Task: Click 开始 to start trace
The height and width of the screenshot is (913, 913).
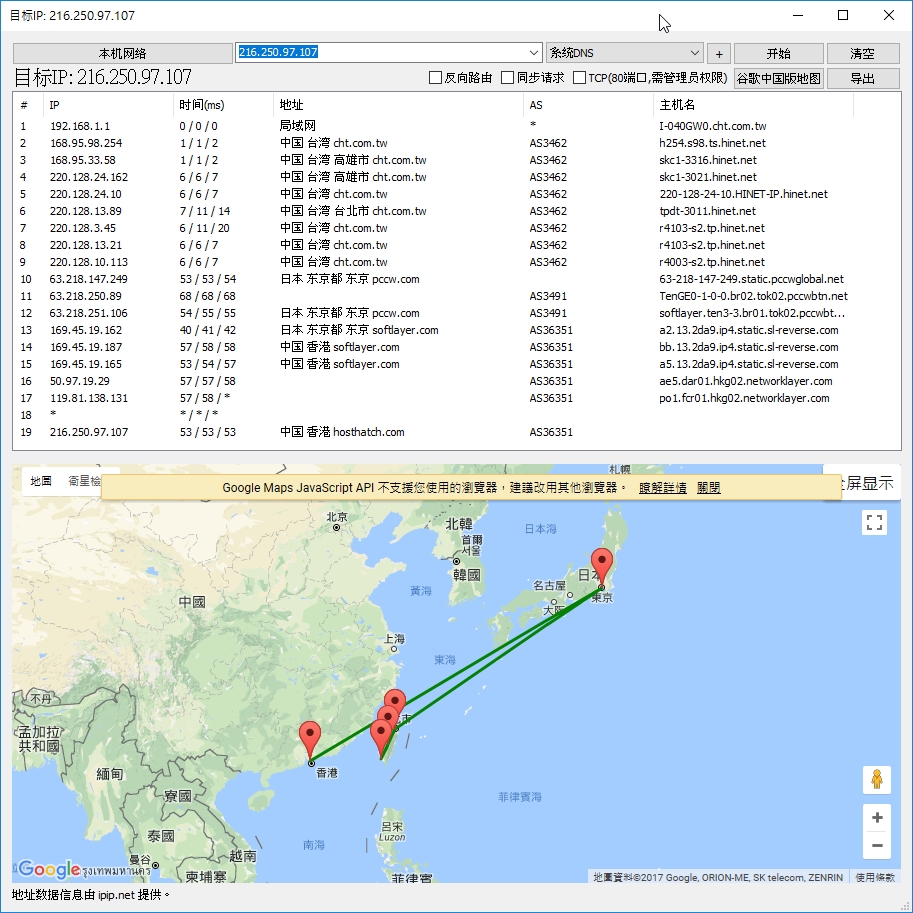Action: (x=778, y=54)
